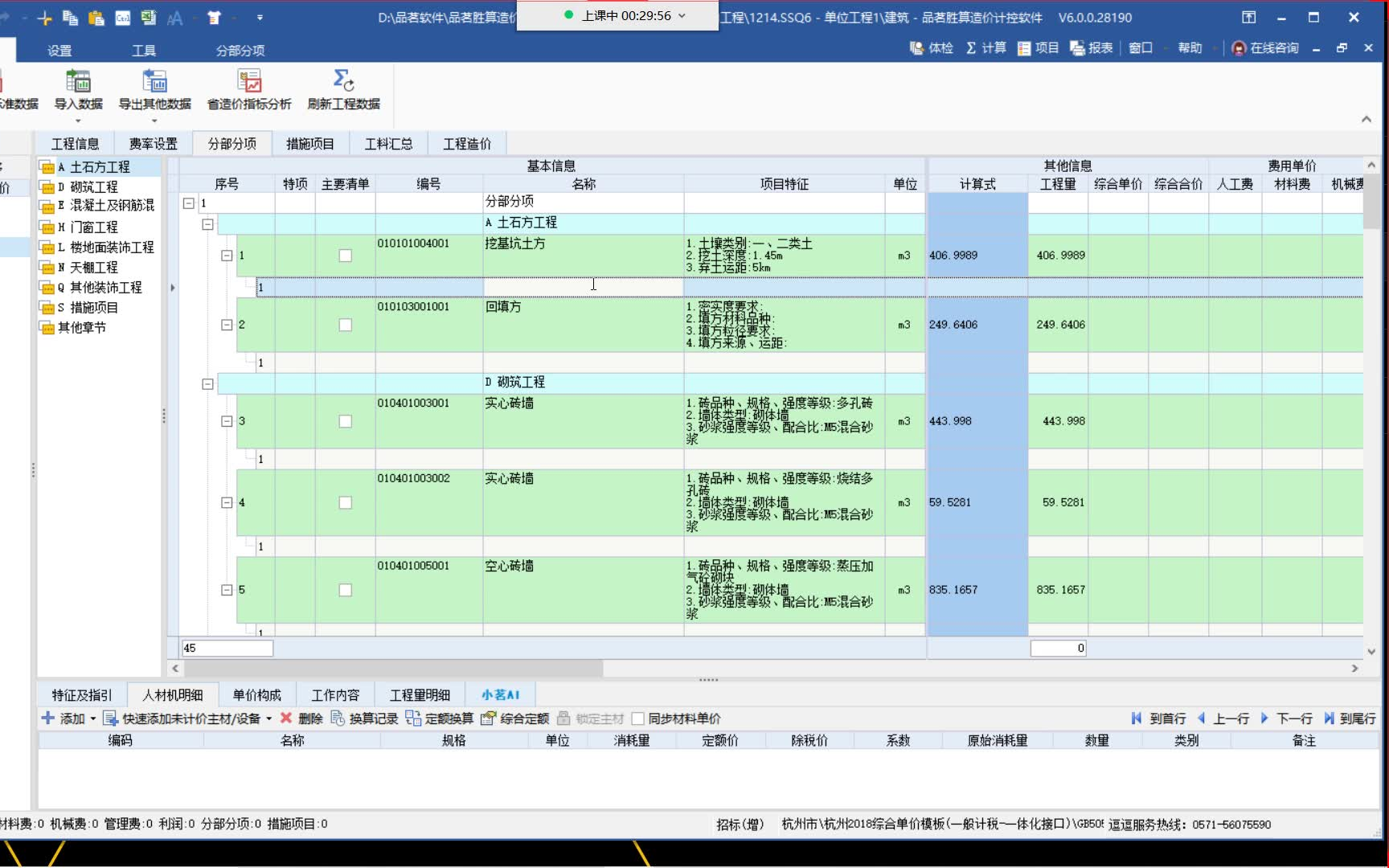Open 项目 project view
The image size is (1389, 868).
pos(1039,48)
